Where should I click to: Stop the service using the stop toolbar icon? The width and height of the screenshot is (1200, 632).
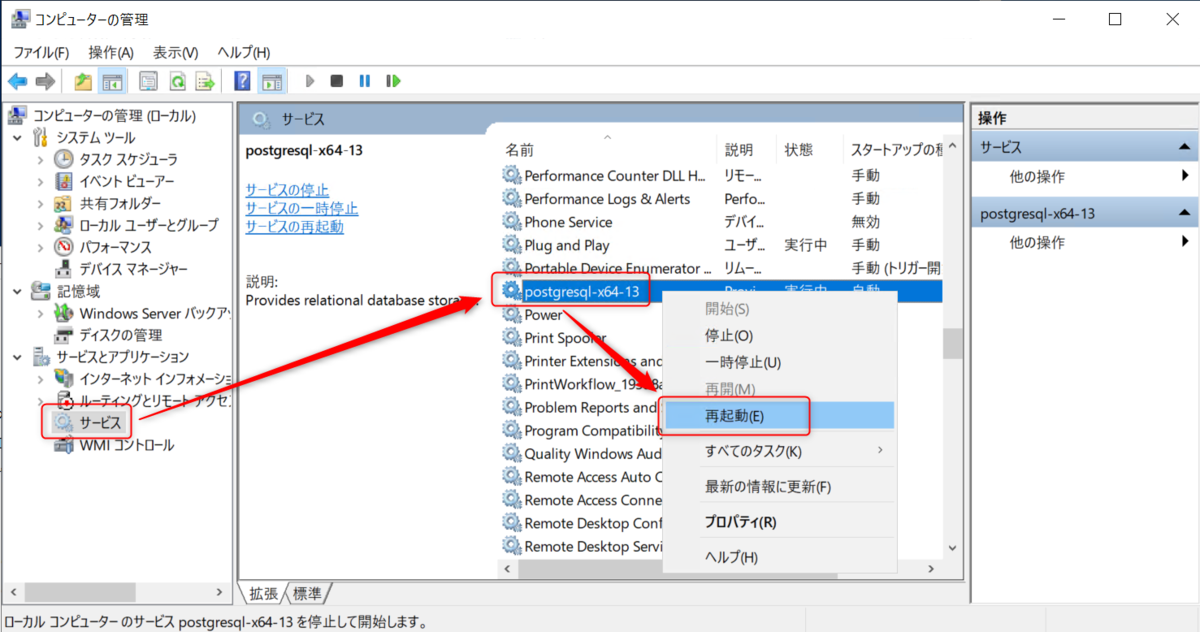[x=337, y=80]
